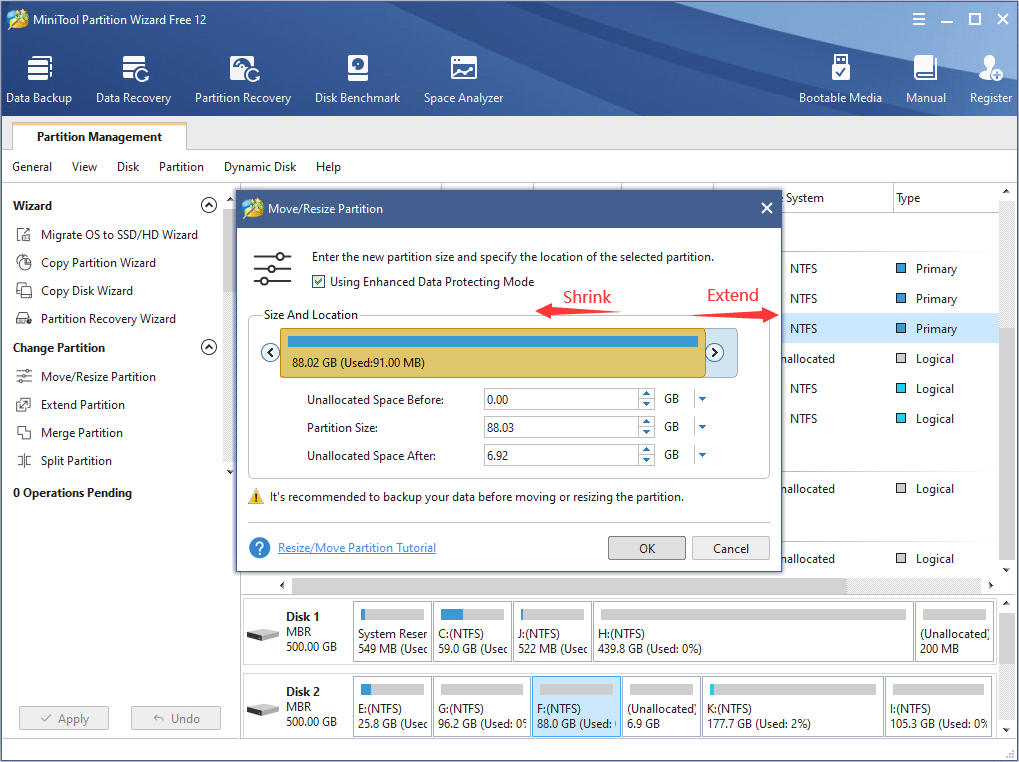Viewport: 1019px width, 762px height.
Task: Toggle Using Enhanced Data Protecting Mode checkbox
Action: coord(318,281)
